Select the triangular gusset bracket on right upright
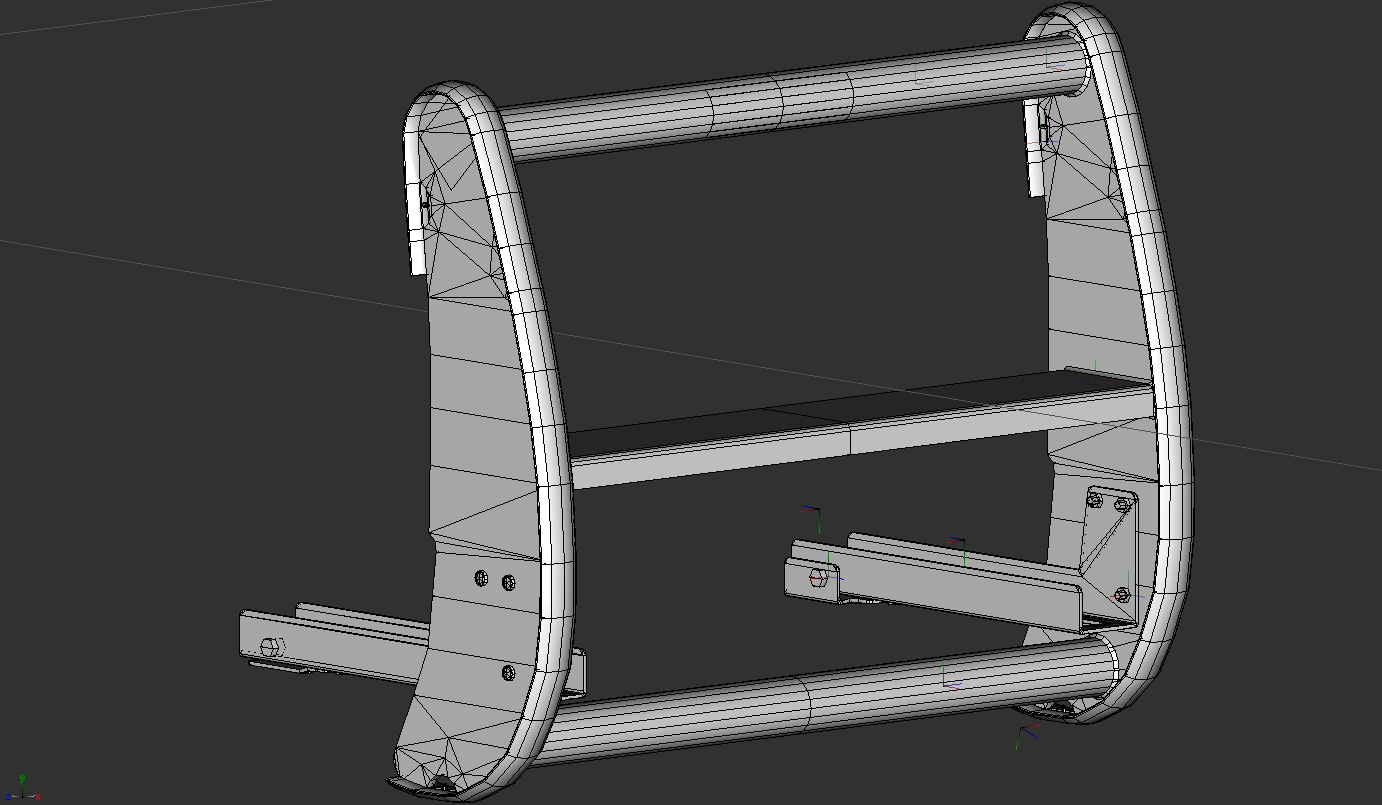This screenshot has height=805, width=1382. [1106, 540]
